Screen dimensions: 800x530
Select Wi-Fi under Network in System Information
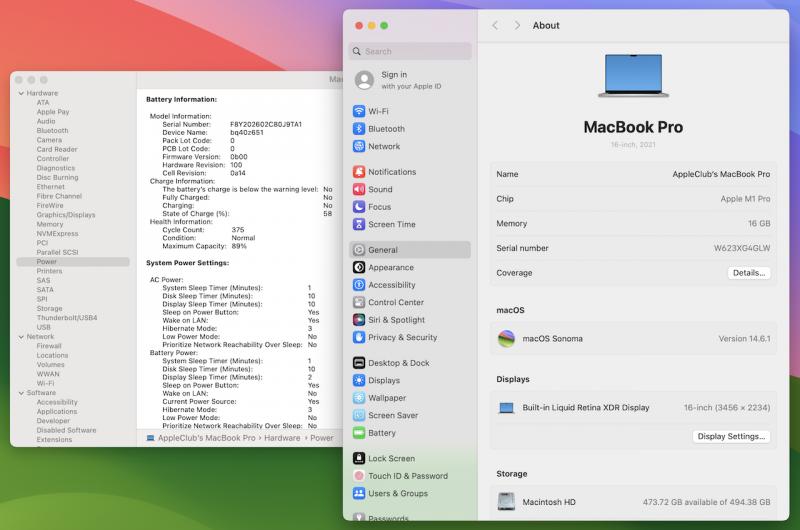pos(45,383)
